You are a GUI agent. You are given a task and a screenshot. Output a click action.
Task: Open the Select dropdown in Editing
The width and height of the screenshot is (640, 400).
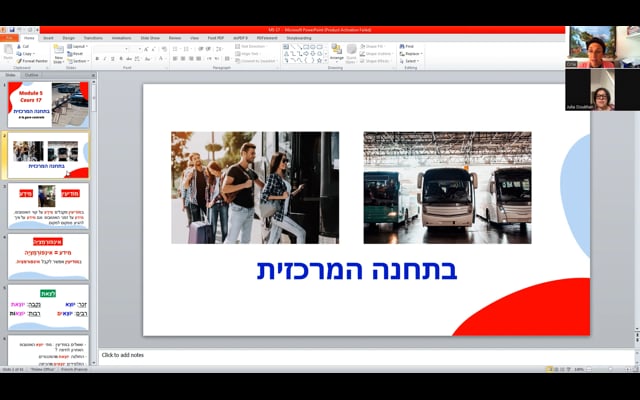(409, 61)
